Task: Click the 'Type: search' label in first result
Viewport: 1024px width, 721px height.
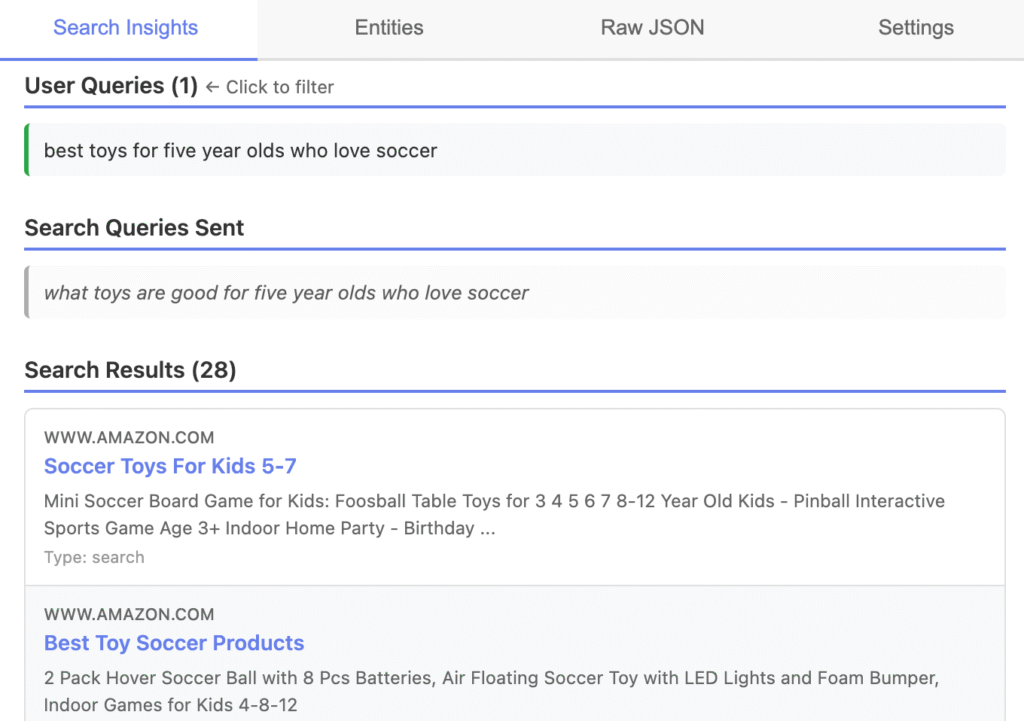Action: click(x=94, y=557)
